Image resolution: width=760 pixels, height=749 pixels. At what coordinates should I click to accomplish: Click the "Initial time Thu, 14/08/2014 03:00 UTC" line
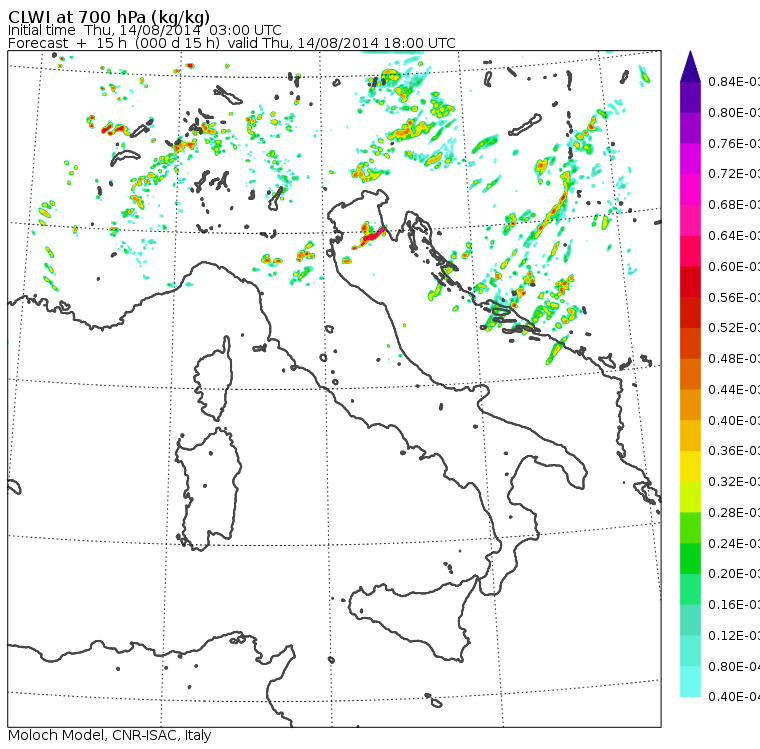[144, 30]
